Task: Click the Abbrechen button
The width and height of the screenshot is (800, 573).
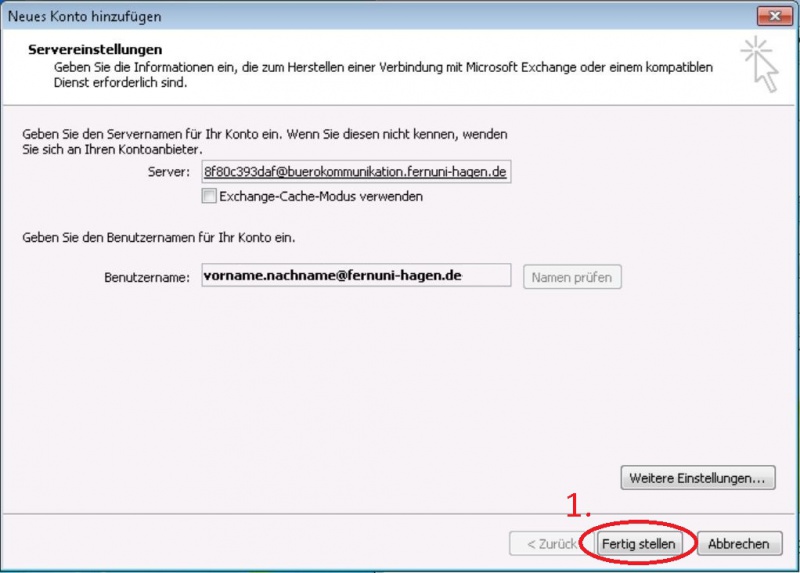Action: pos(739,544)
